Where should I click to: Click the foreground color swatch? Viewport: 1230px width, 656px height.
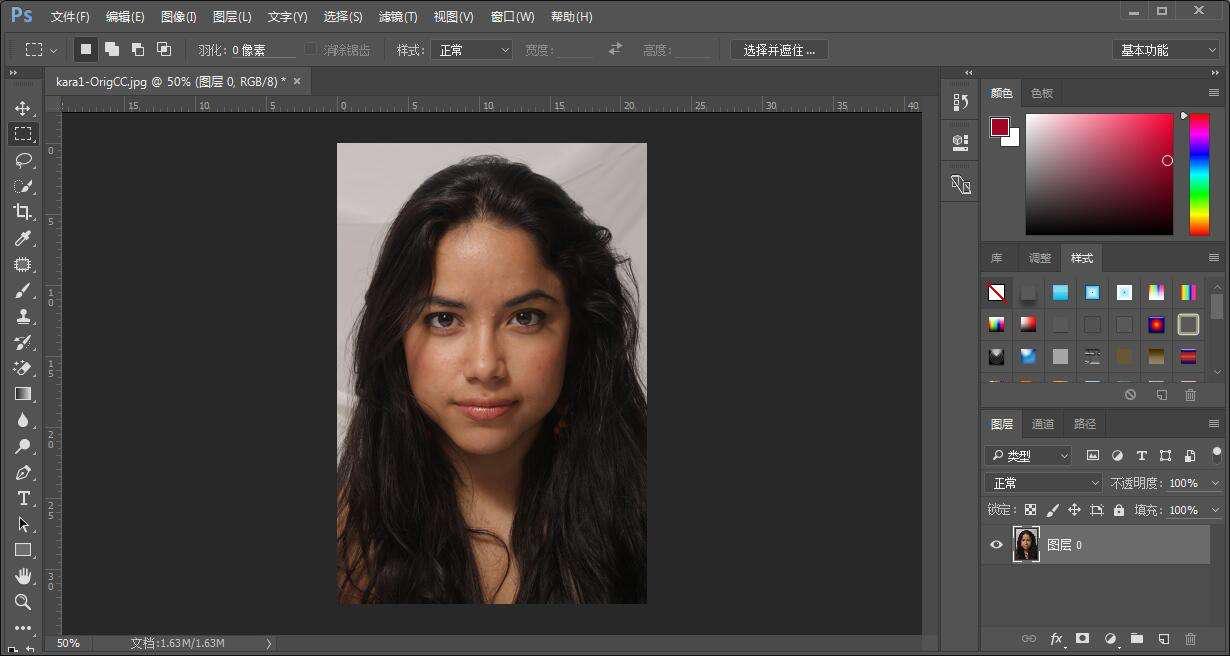tap(1000, 127)
